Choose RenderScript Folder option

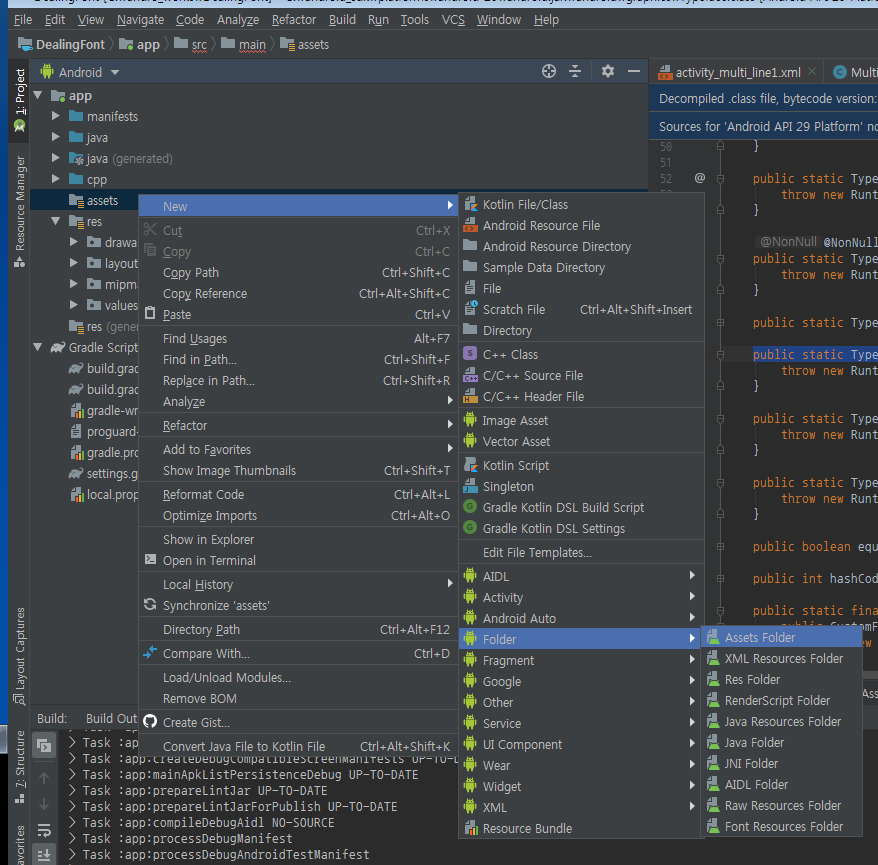click(x=781, y=700)
